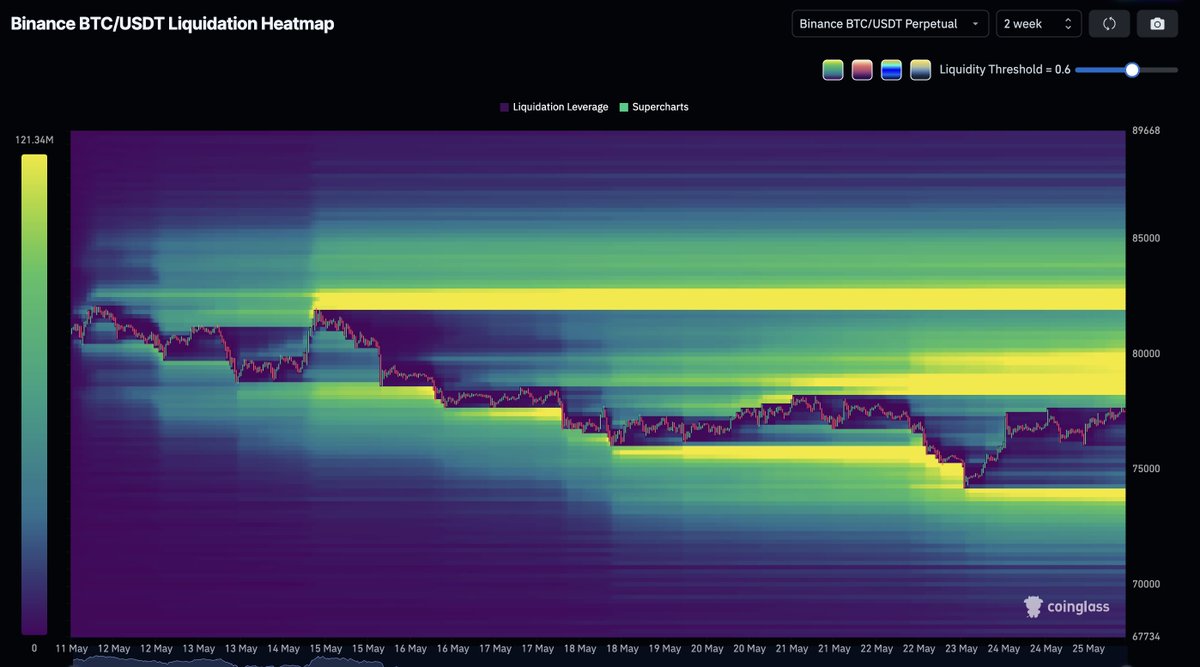
Task: Click the 11 May date axis label
Action: tap(71, 648)
